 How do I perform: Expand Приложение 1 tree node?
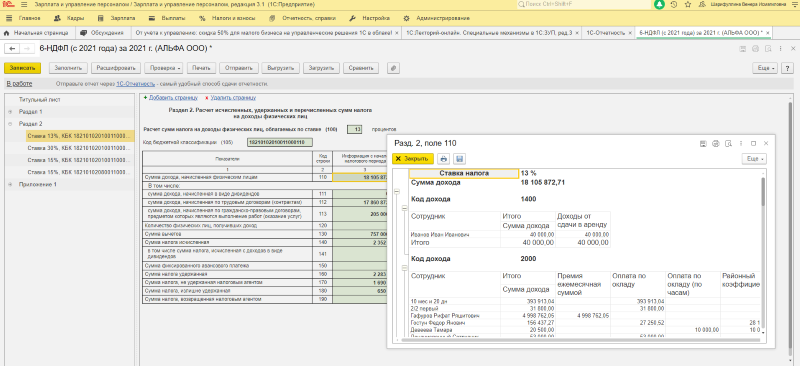10,184
